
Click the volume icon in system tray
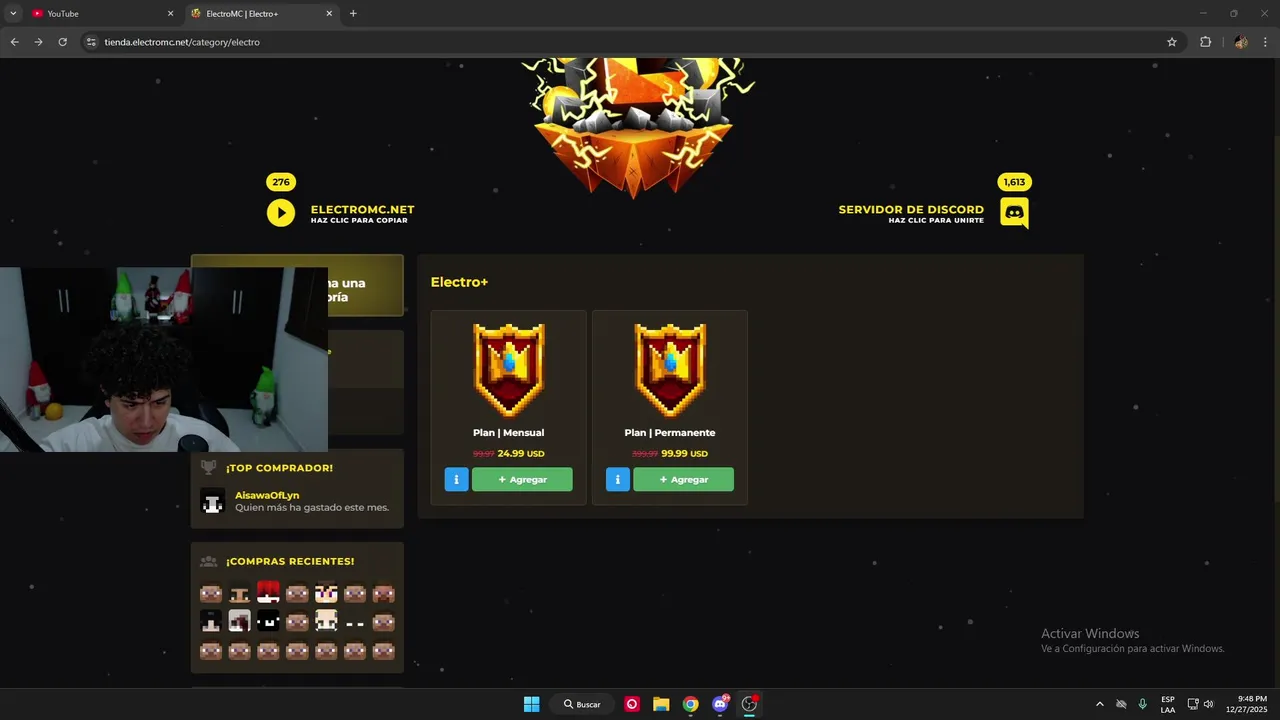point(1208,704)
